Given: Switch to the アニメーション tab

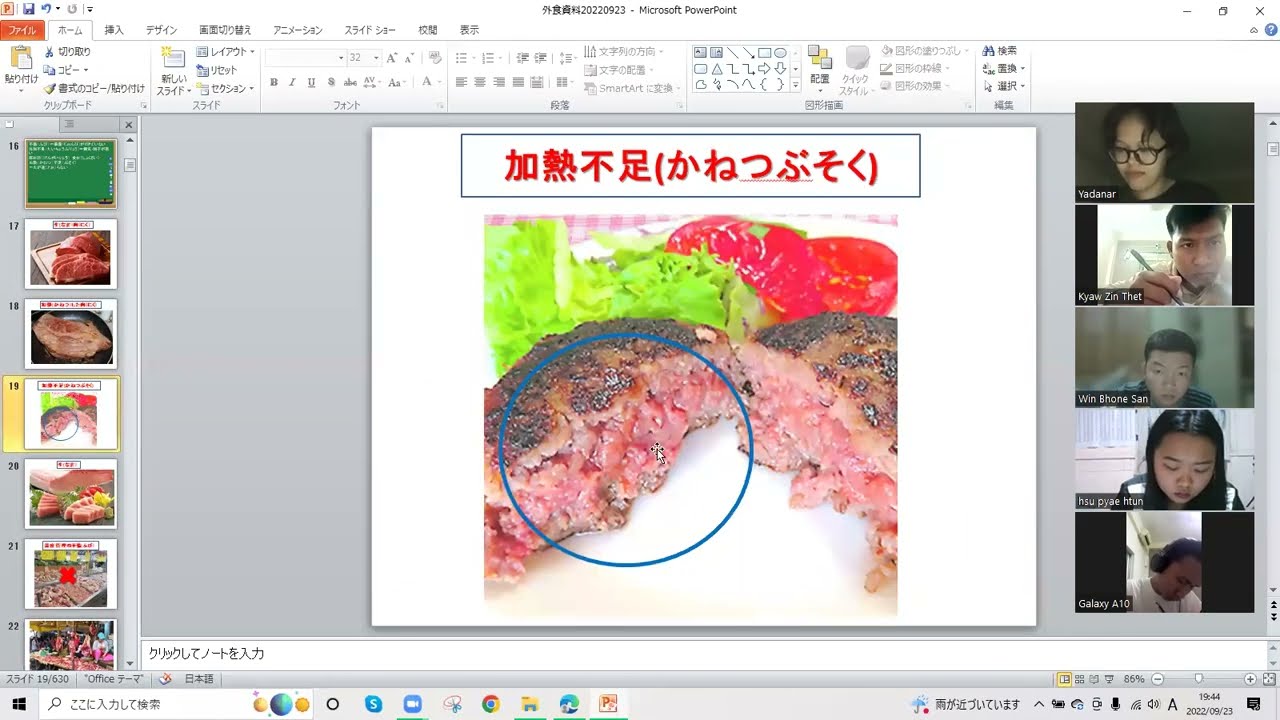Looking at the screenshot, I should [298, 31].
